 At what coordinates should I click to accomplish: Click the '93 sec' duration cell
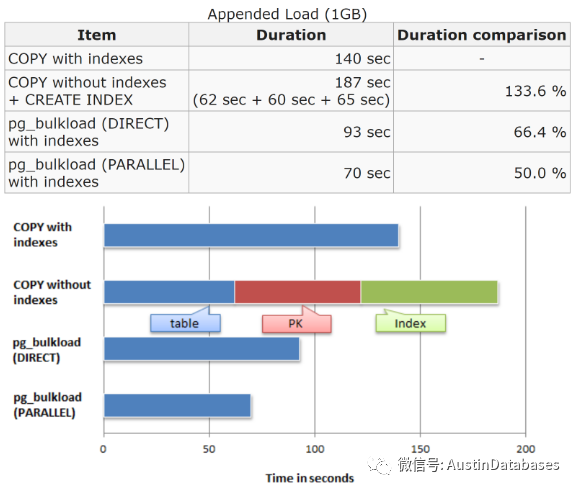291,132
